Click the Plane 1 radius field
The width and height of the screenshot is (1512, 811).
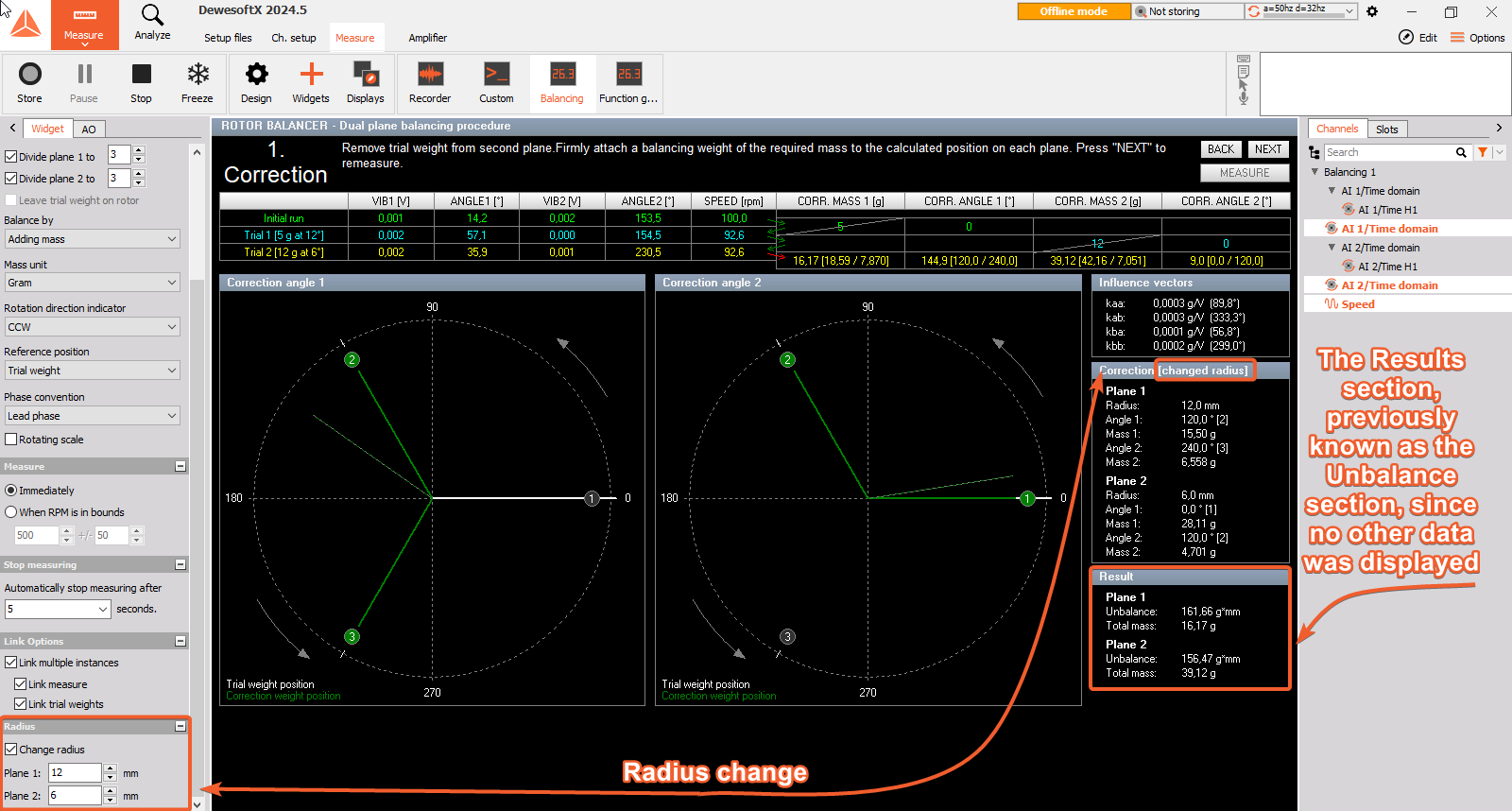75,773
